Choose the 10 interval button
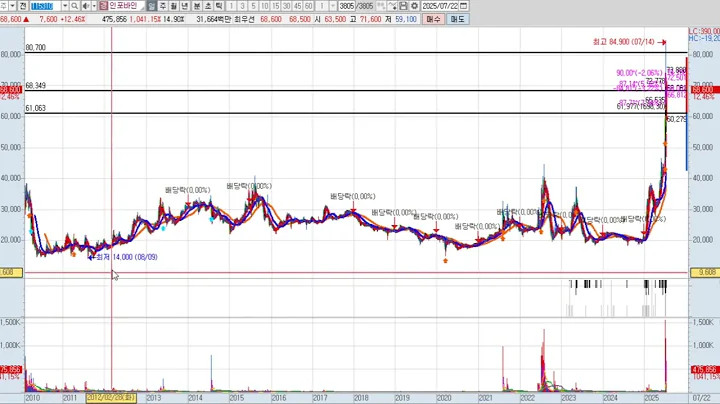 (x=264, y=6)
